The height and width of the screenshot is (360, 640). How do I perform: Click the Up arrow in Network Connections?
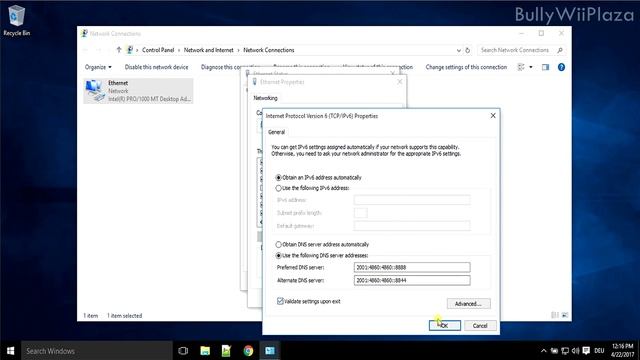click(119, 50)
